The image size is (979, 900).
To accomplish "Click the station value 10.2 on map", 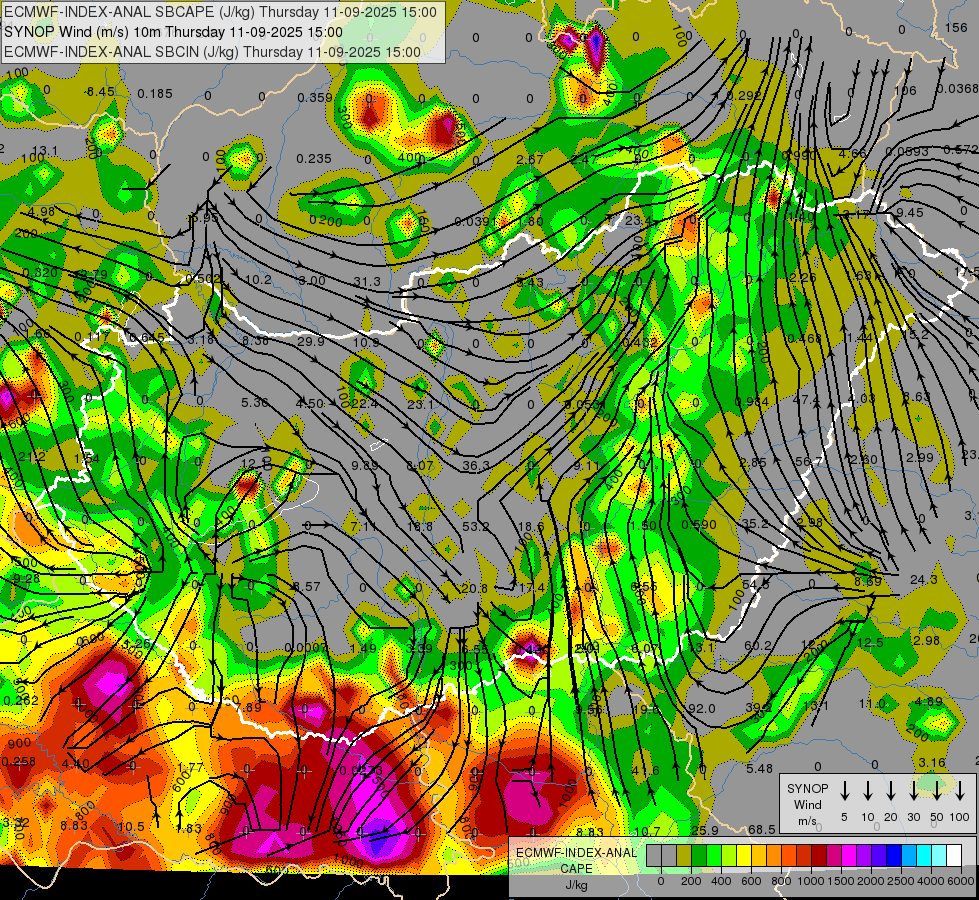I will 258,280.
